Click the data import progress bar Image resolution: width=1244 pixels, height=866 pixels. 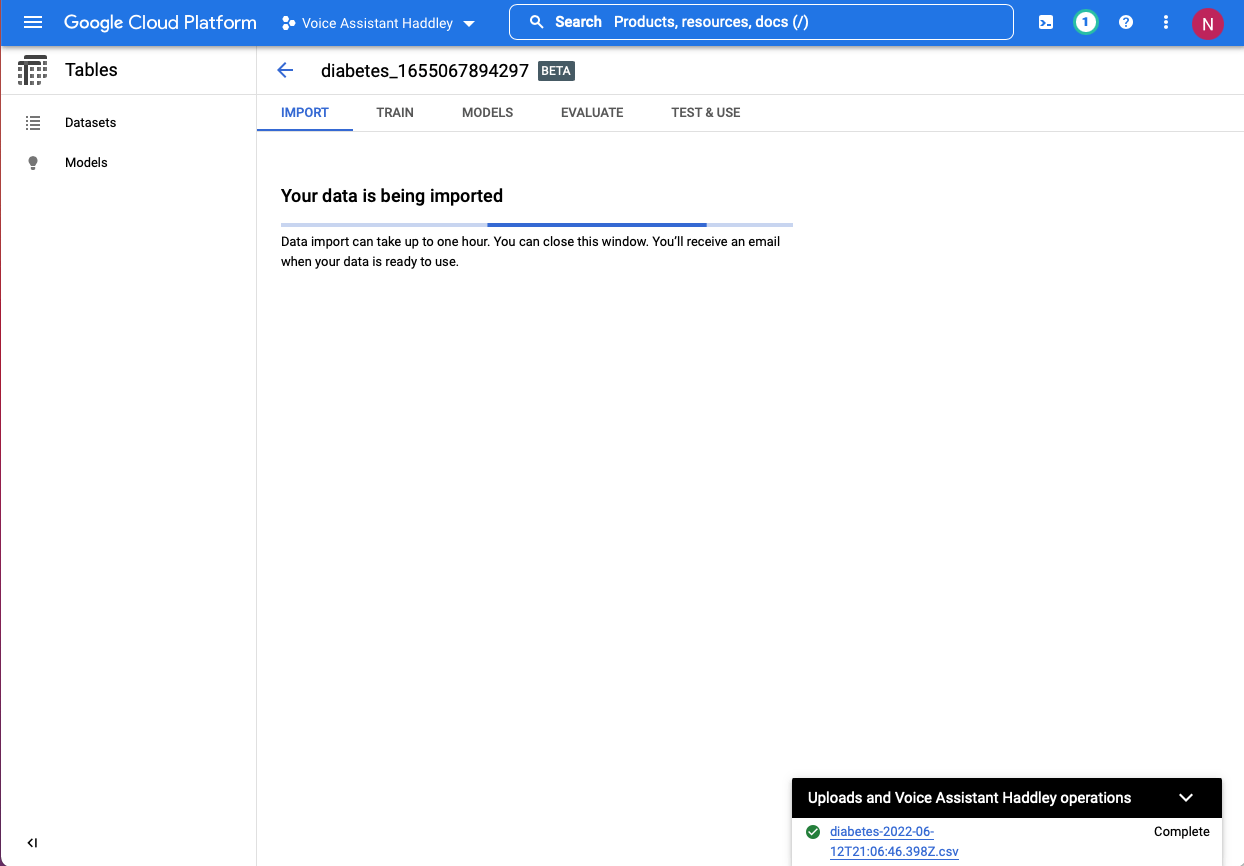tap(537, 224)
